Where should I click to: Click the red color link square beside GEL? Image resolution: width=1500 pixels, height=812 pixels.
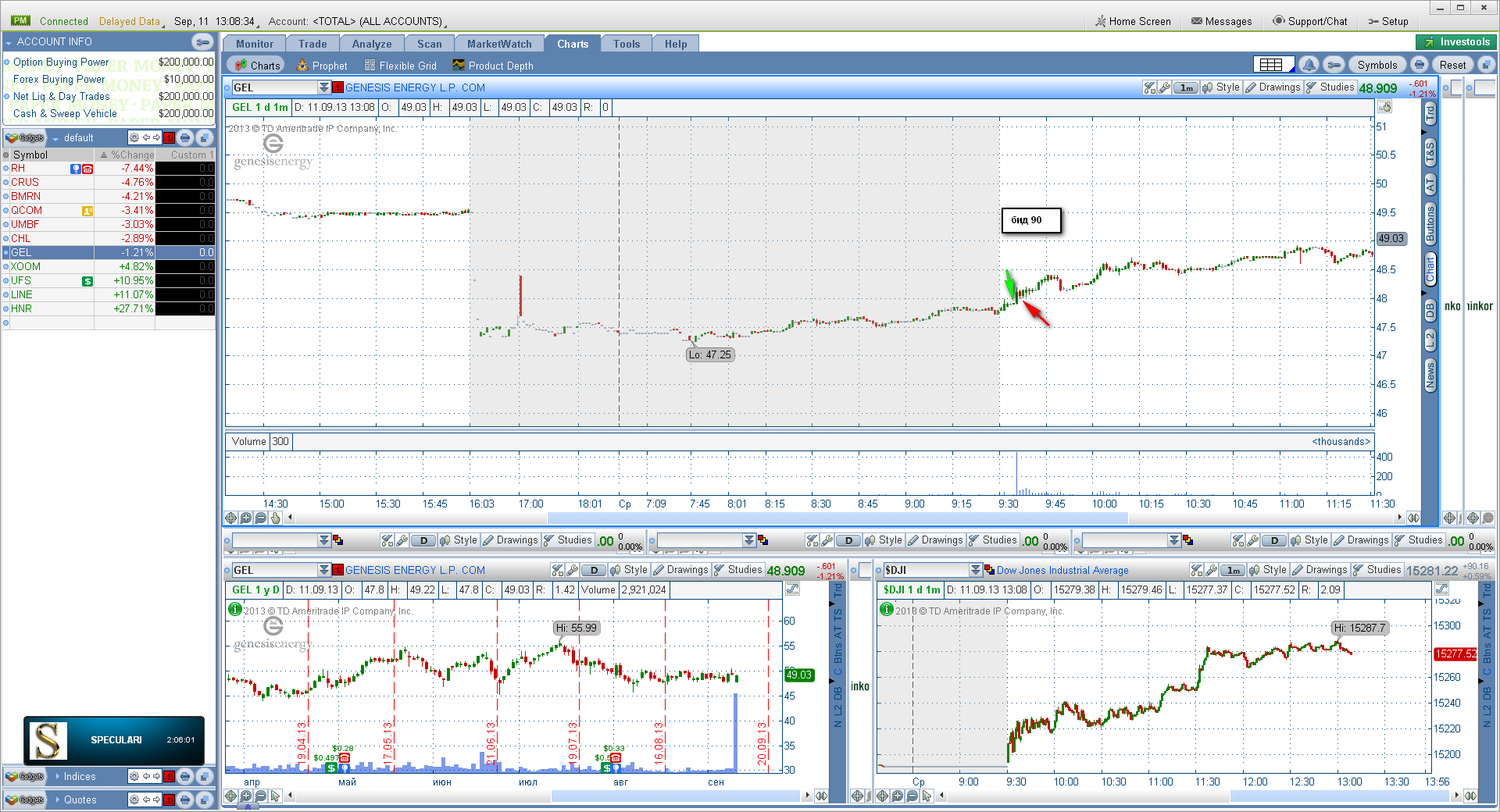point(337,87)
